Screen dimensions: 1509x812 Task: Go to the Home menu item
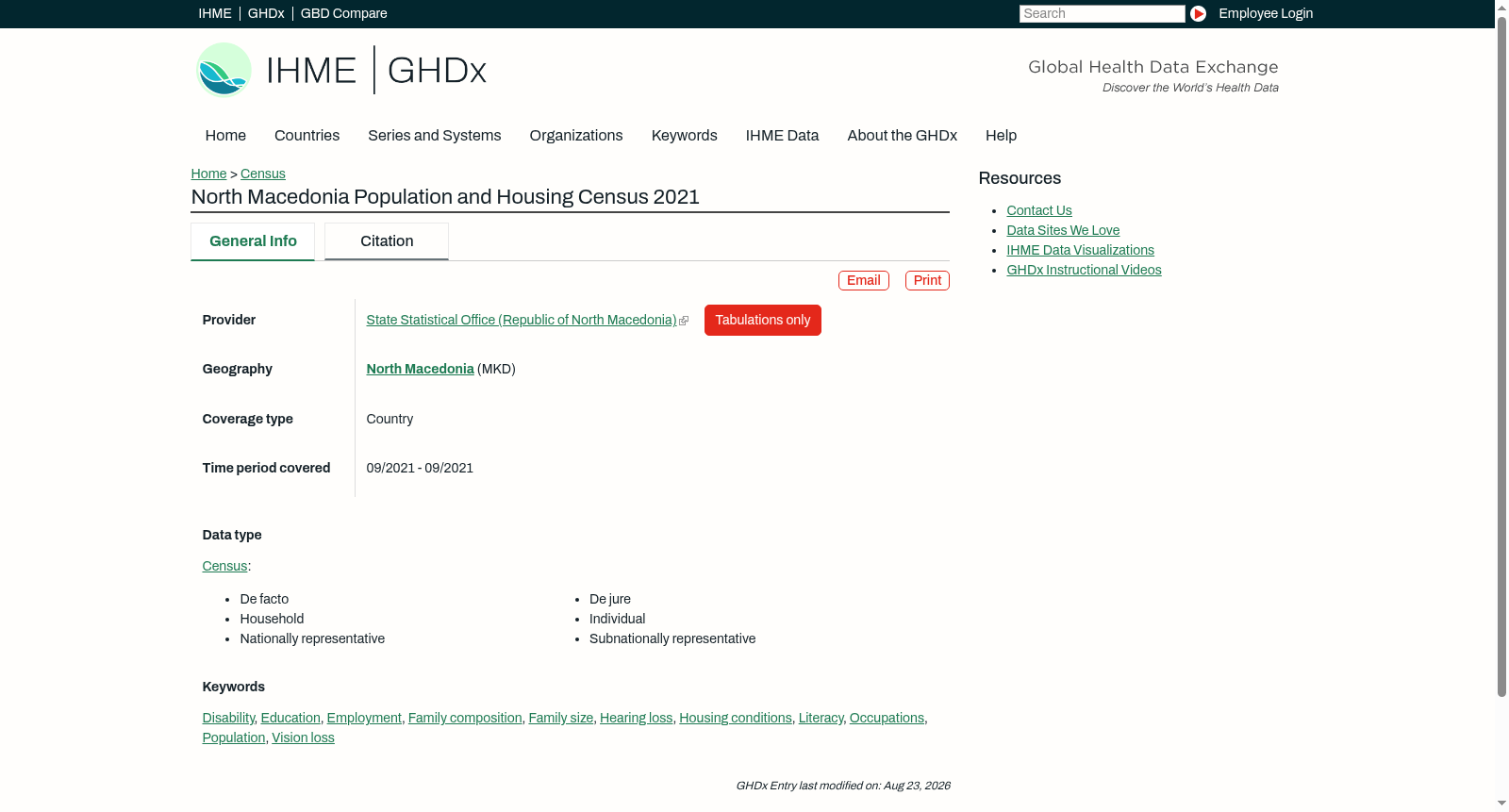(x=225, y=136)
